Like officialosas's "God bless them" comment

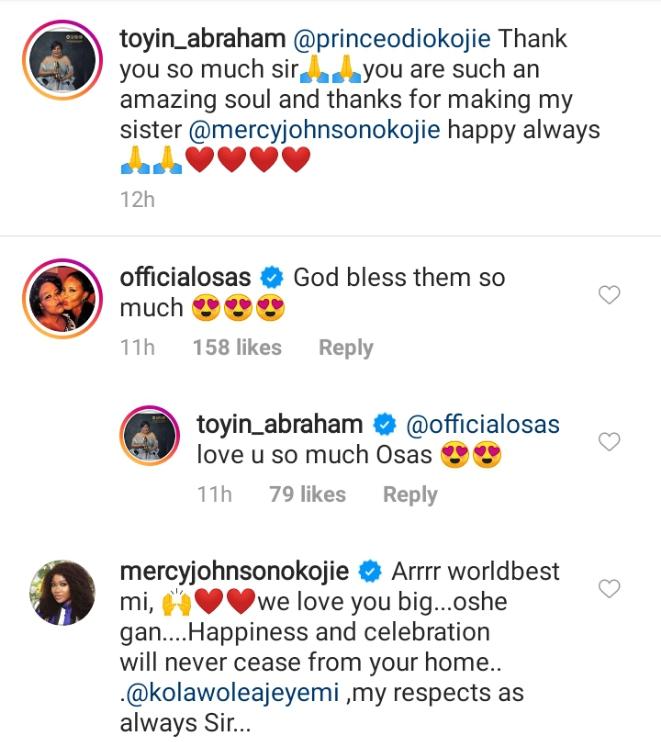(609, 294)
